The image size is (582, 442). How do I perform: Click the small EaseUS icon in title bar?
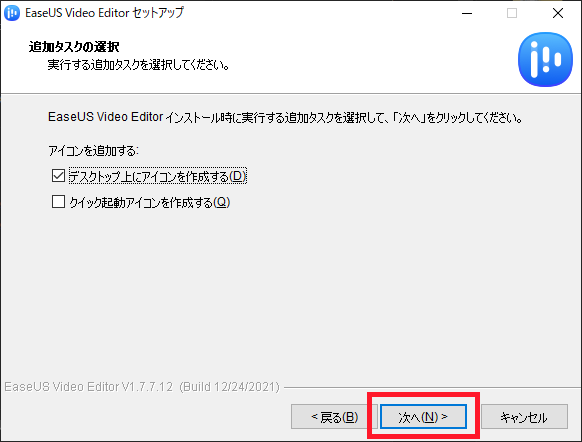click(x=12, y=13)
